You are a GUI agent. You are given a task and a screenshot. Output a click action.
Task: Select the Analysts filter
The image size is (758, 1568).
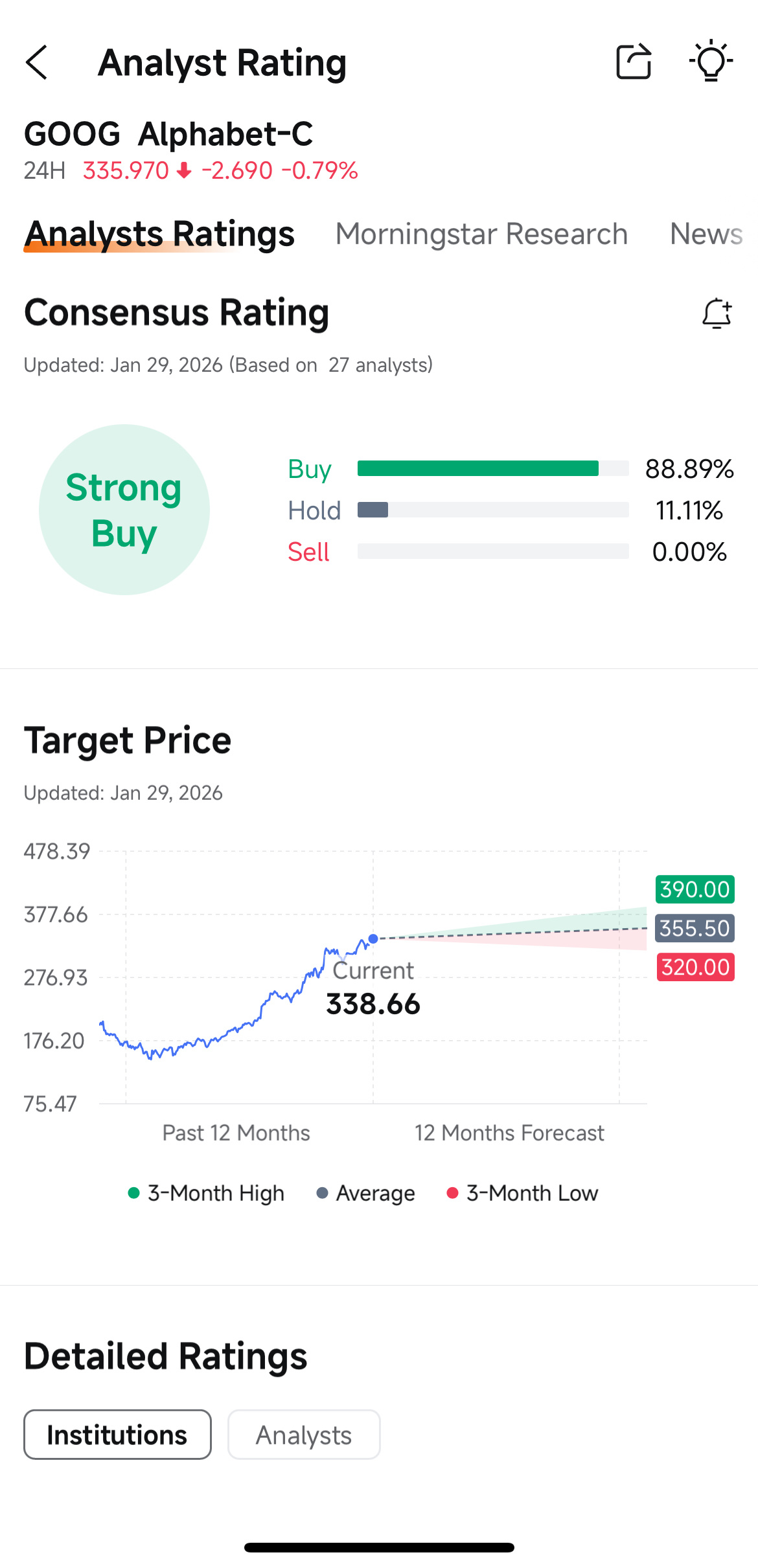coord(304,1435)
